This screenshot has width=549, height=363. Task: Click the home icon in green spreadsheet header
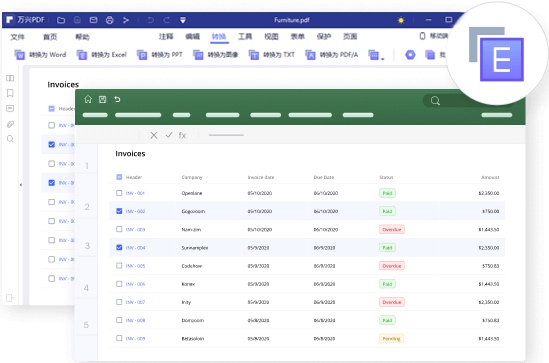(88, 99)
